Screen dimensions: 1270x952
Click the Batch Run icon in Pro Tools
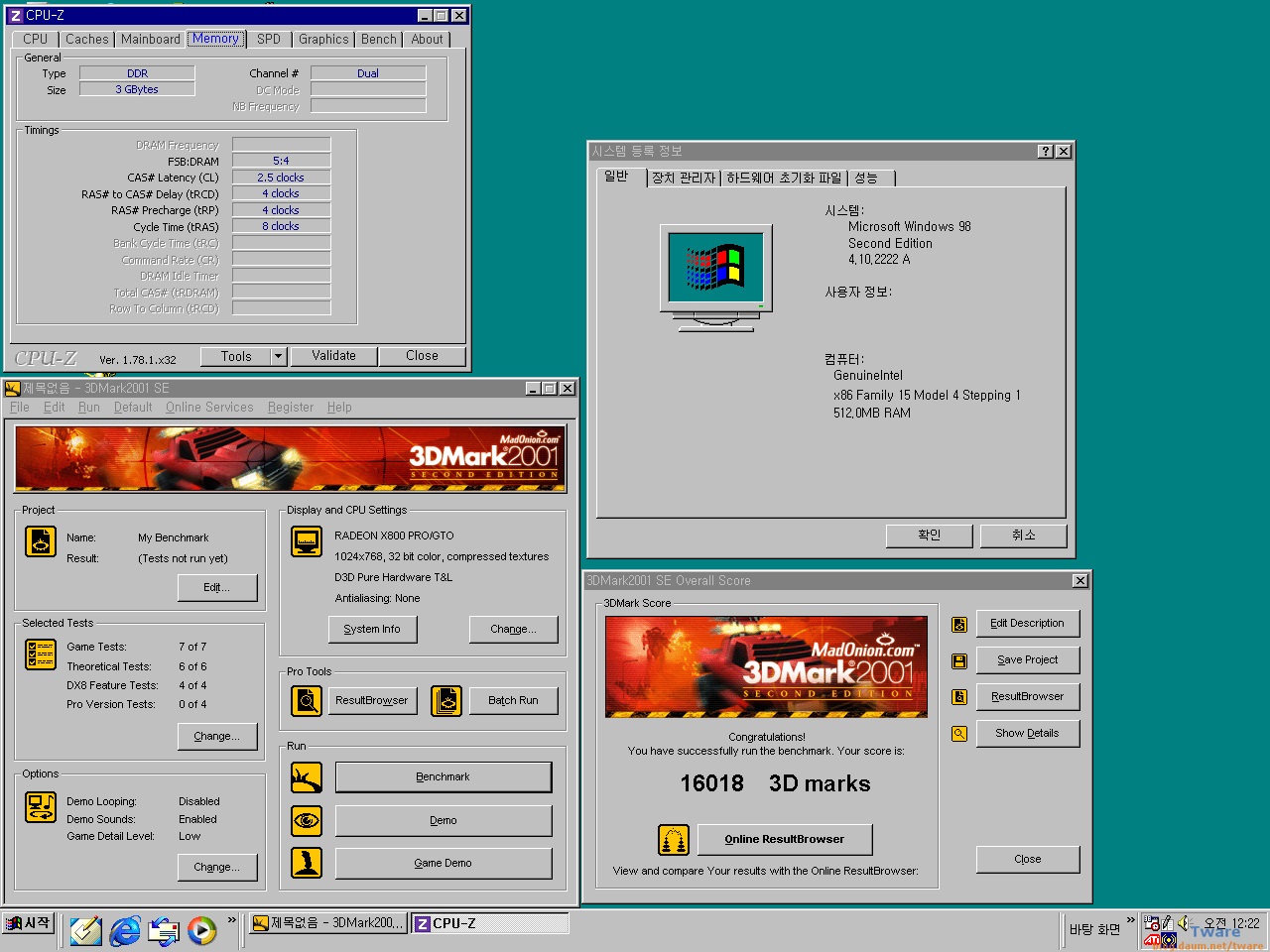pyautogui.click(x=446, y=701)
